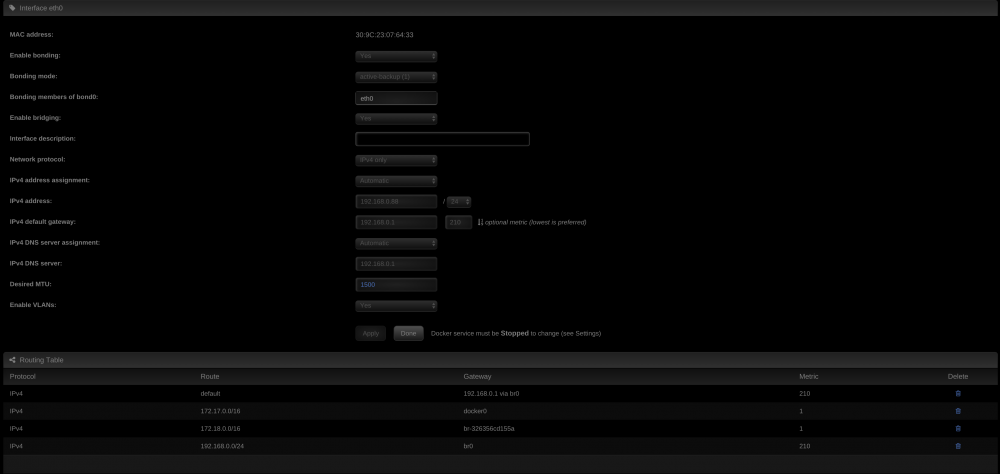Click the gateway metric field 210
The image size is (1000, 474).
459,222
